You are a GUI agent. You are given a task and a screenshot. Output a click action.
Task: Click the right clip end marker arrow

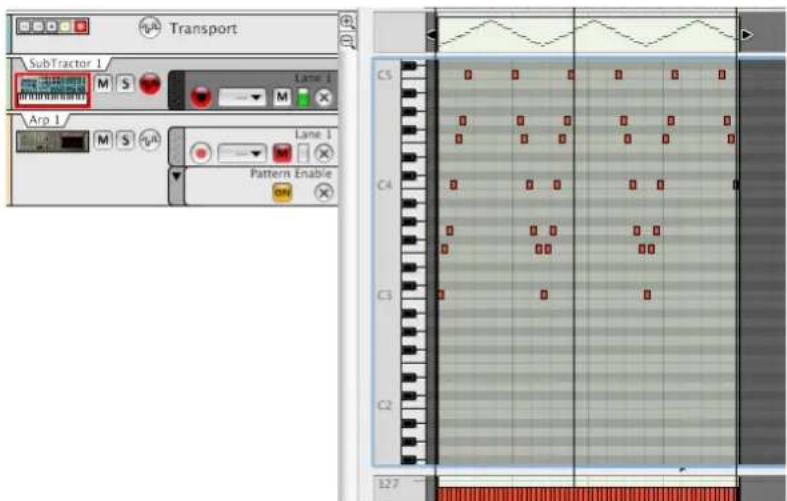(x=747, y=35)
